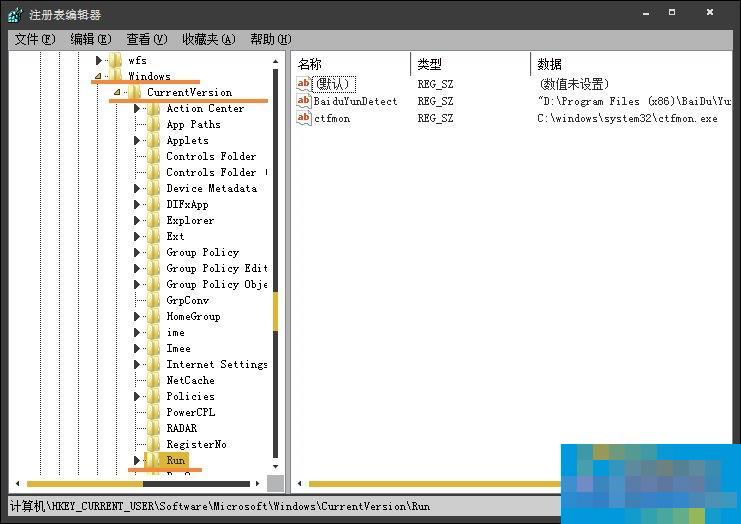The image size is (741, 524).
Task: Expand the Action Center node arrow
Action: tap(137, 109)
